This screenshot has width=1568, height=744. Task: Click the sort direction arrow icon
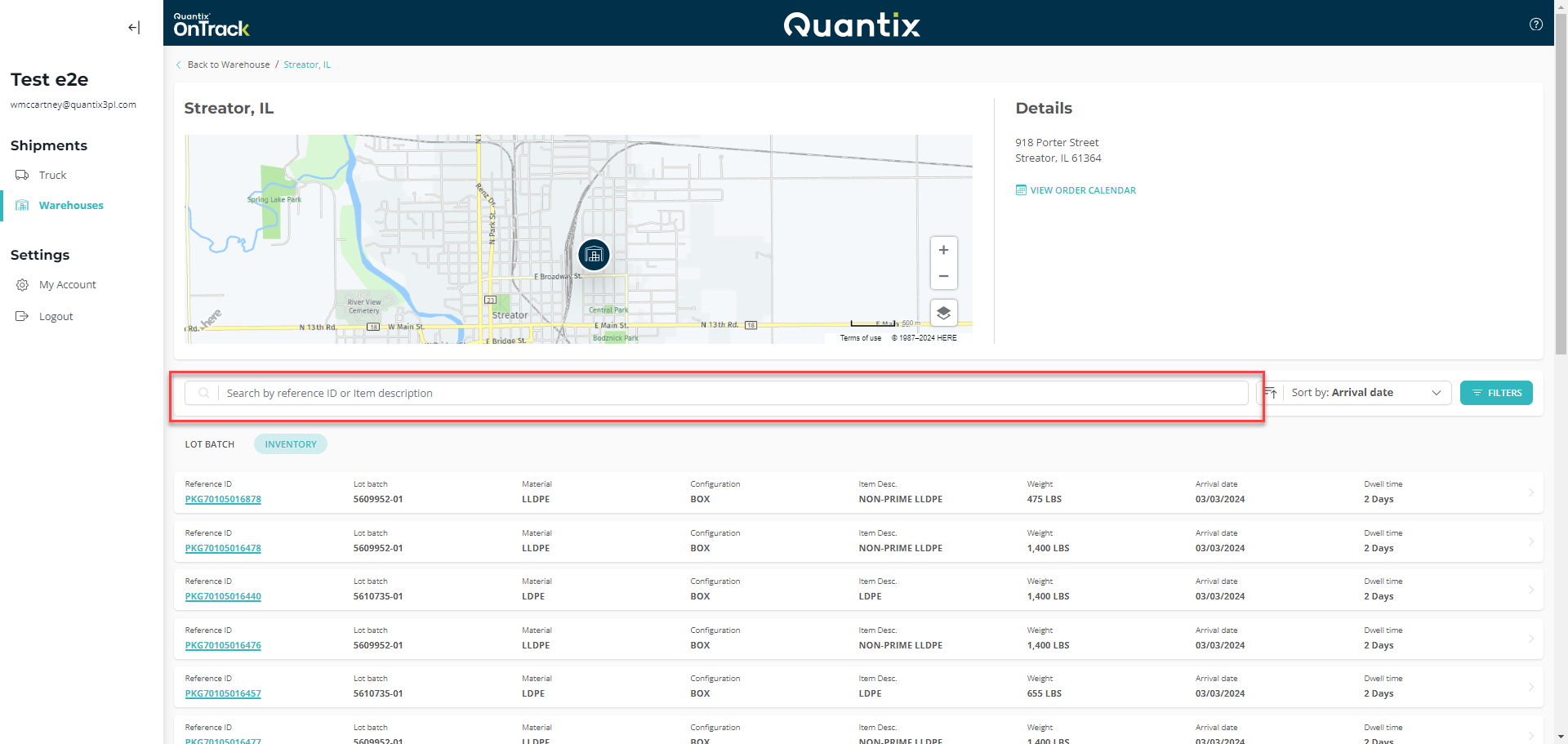1270,393
